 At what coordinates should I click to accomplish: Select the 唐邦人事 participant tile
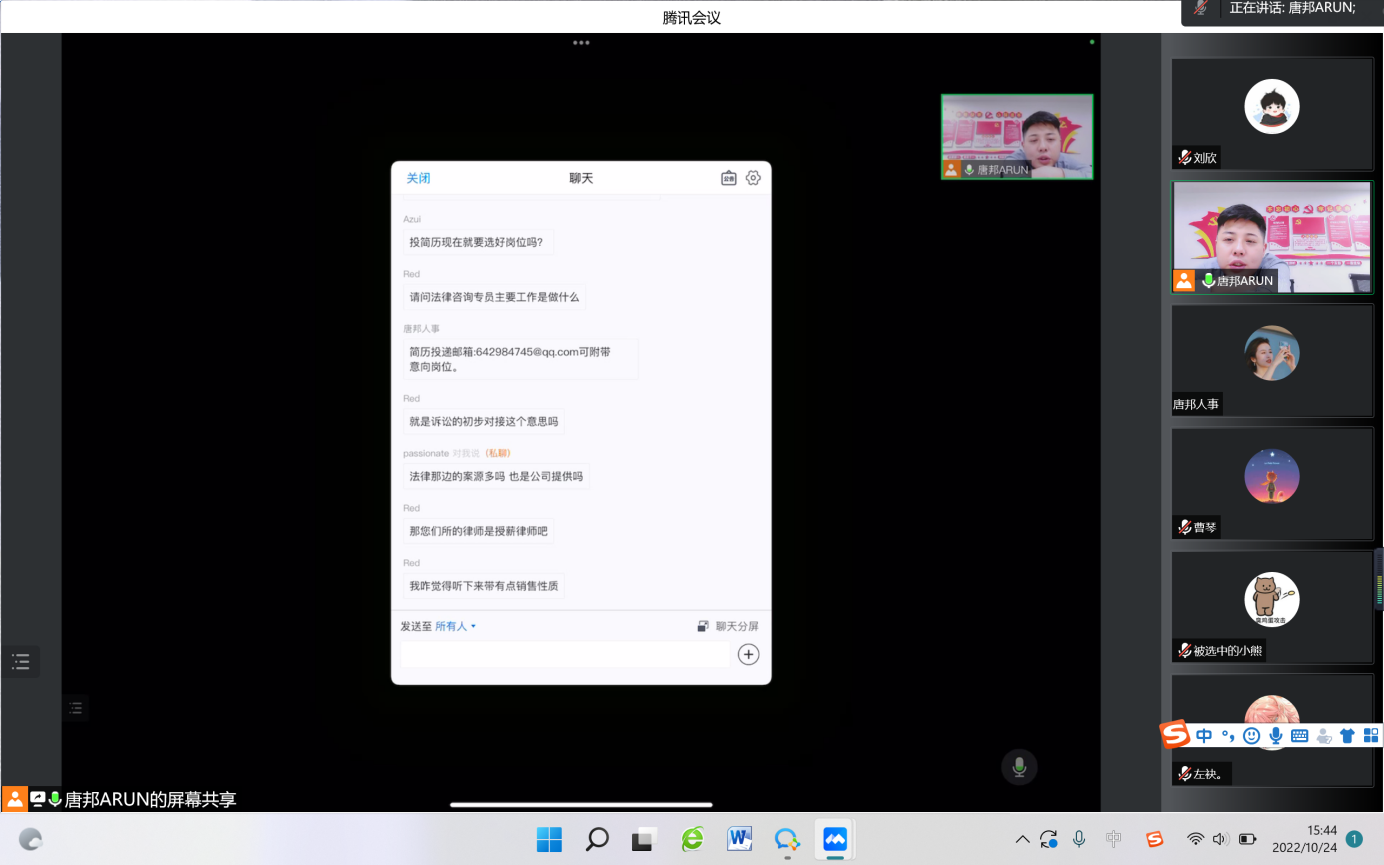coord(1272,361)
